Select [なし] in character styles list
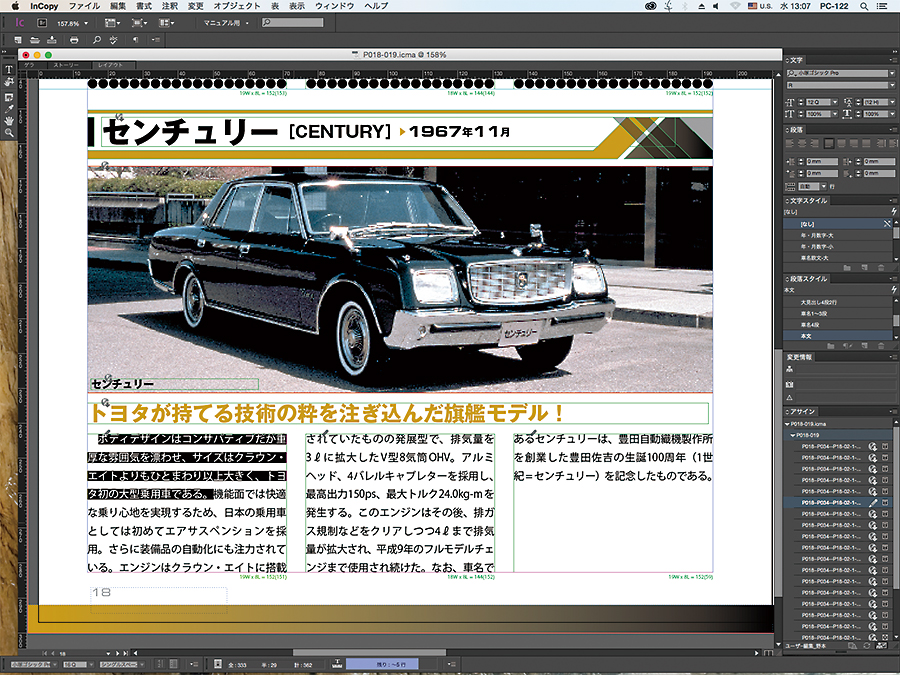The width and height of the screenshot is (900, 675). tap(838, 224)
